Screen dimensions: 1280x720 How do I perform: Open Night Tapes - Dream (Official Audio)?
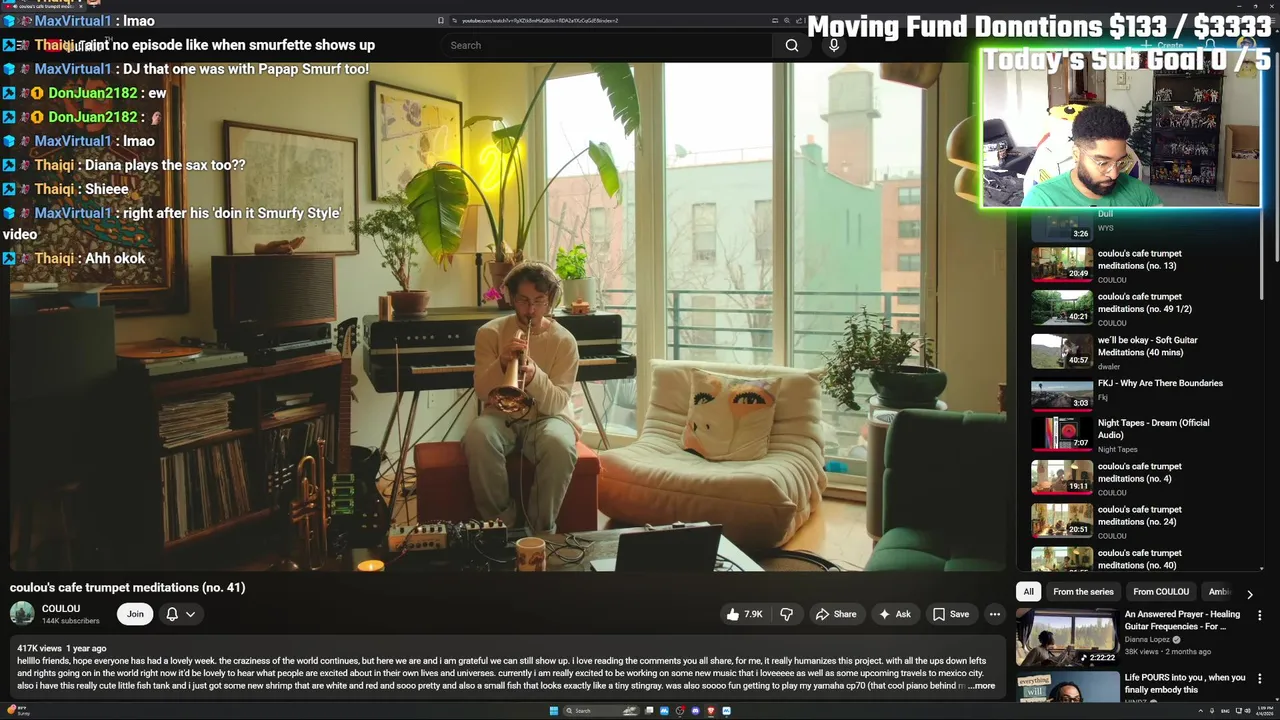1153,428
